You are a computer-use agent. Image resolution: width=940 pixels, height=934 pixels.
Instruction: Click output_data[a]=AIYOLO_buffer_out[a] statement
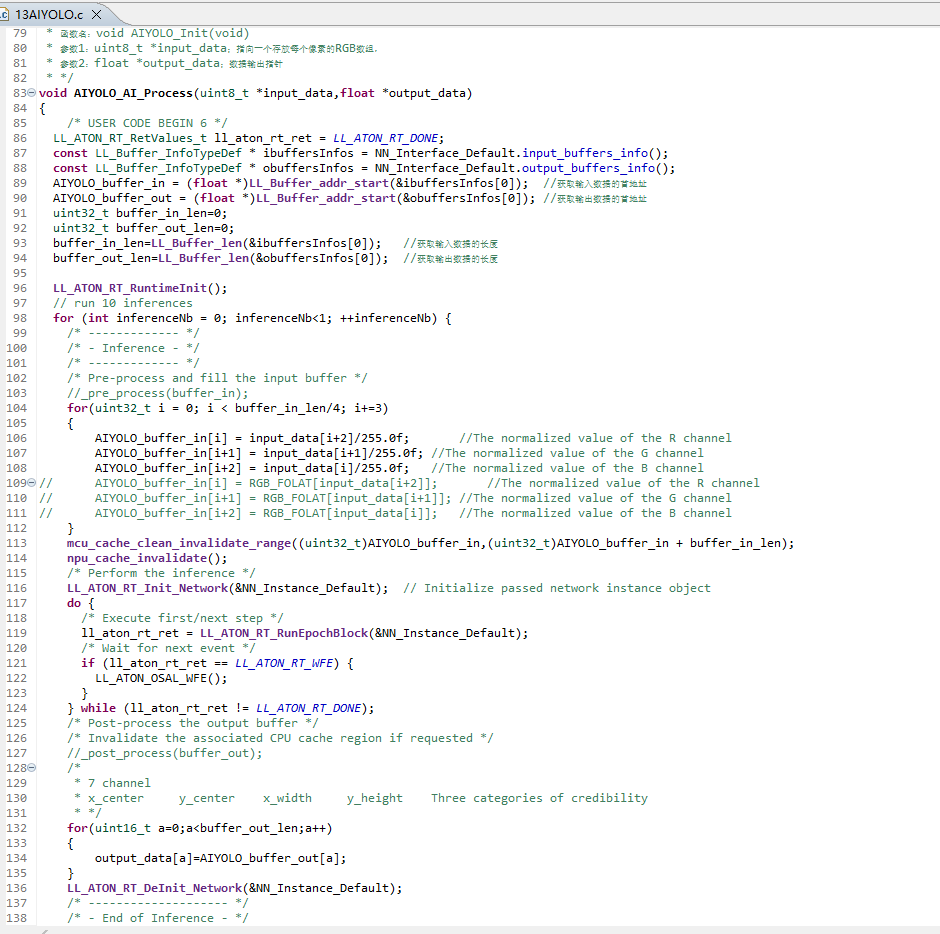click(221, 858)
